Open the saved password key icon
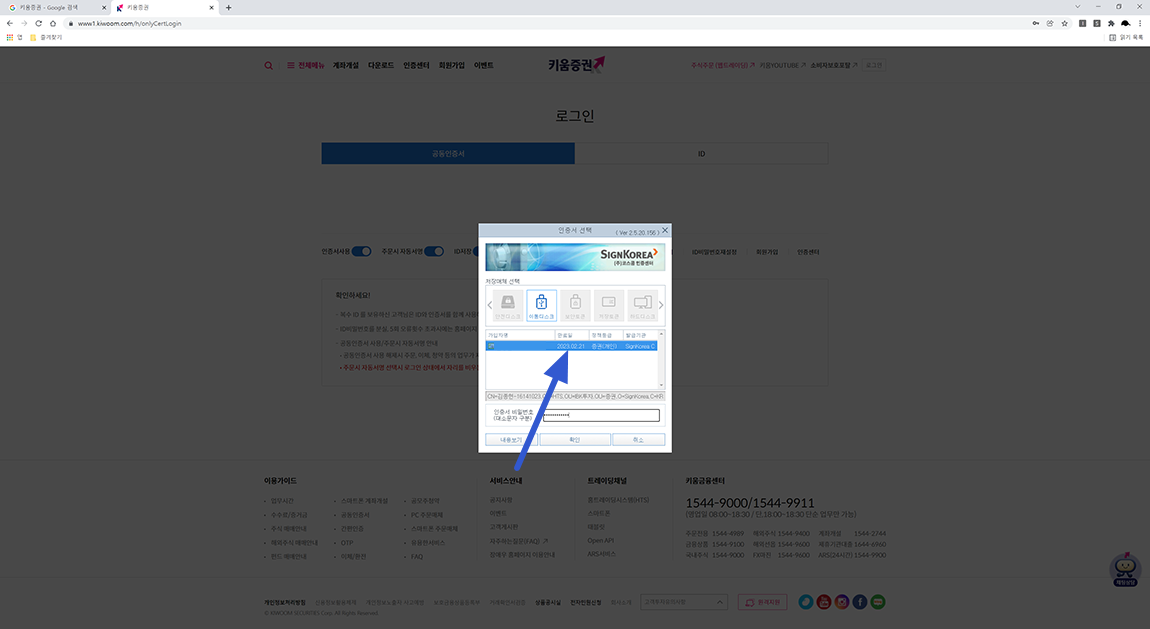This screenshot has width=1150, height=629. pos(1036,23)
